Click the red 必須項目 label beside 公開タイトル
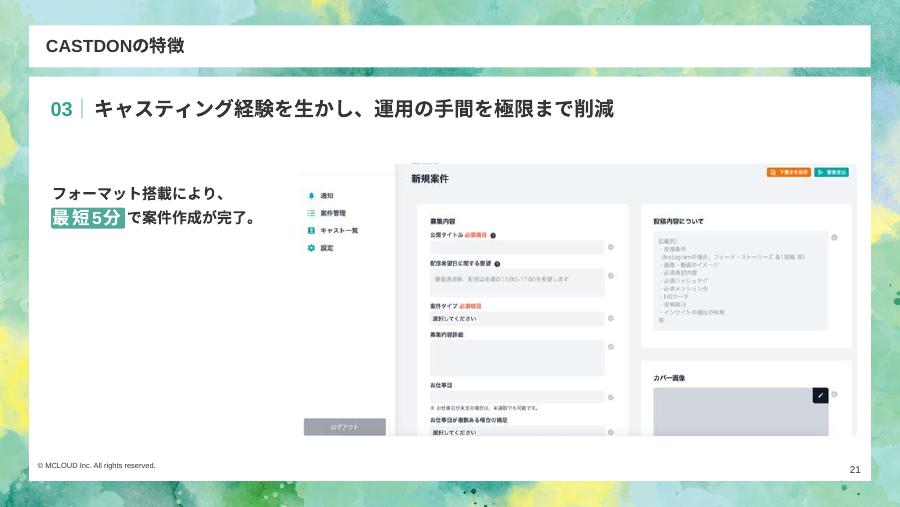Viewport: 900px width, 507px height. tap(476, 235)
